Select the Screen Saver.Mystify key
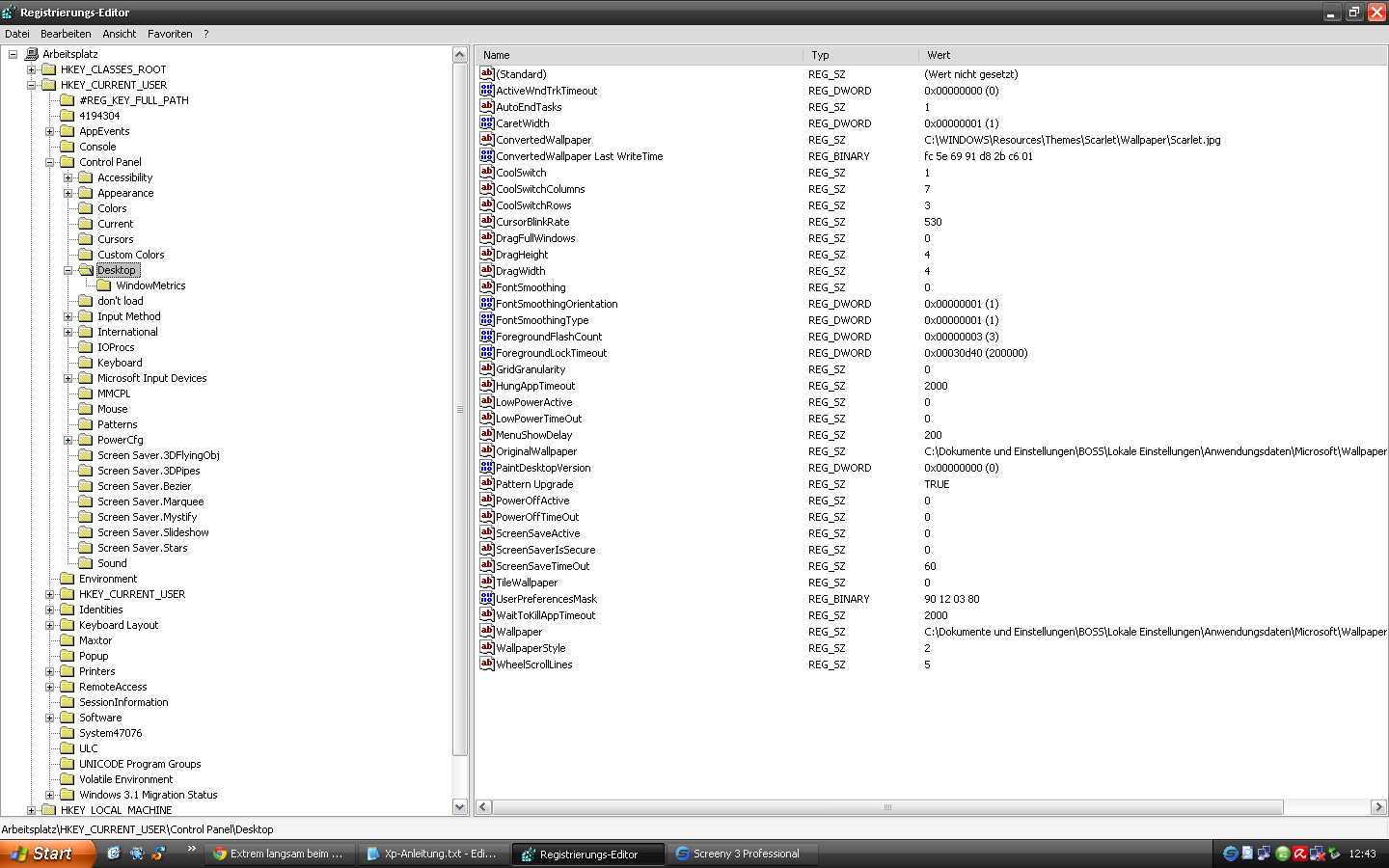The image size is (1389, 868). pos(147,517)
